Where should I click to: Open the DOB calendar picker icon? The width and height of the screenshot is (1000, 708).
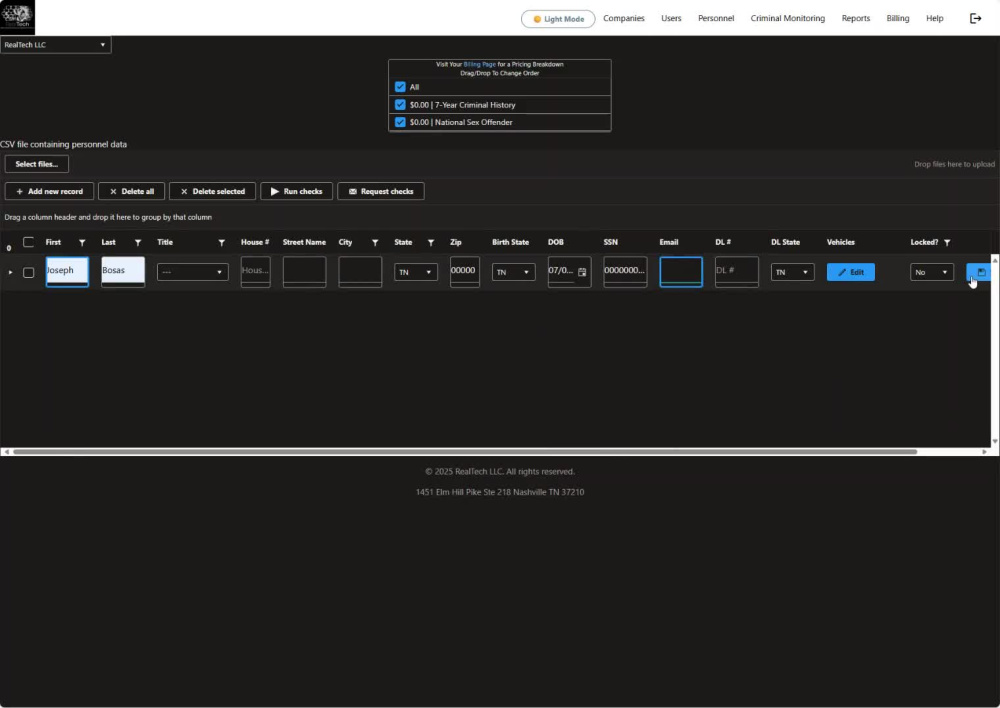tap(582, 272)
